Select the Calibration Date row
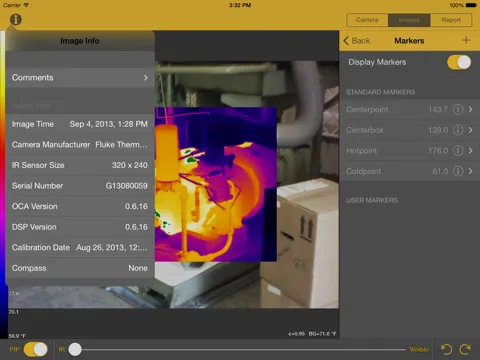 click(x=80, y=248)
